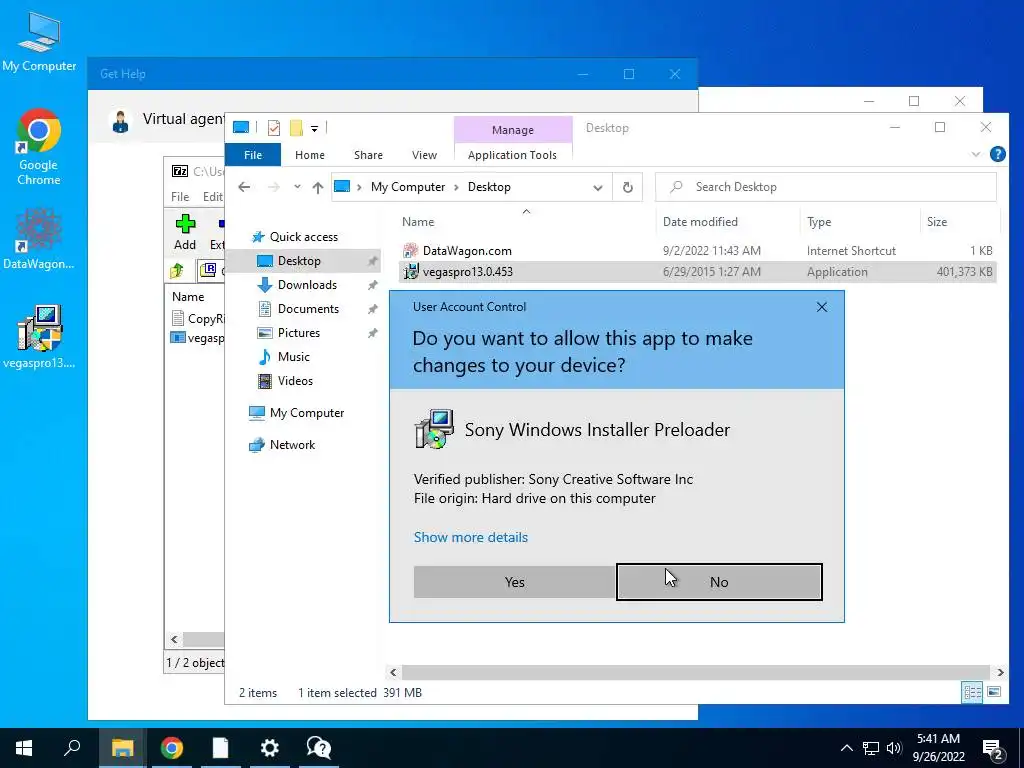Show hidden system tray icons
This screenshot has height=768, width=1024.
tap(846, 748)
